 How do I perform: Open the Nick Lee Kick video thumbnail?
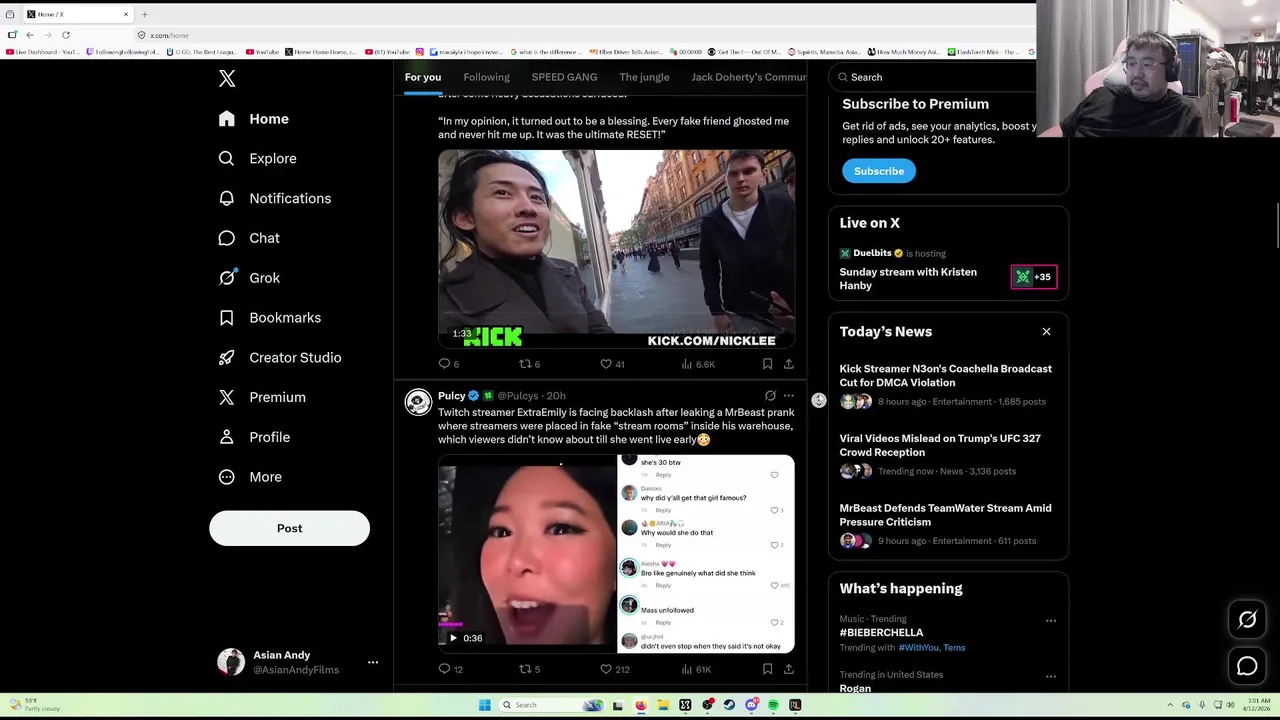tap(616, 249)
